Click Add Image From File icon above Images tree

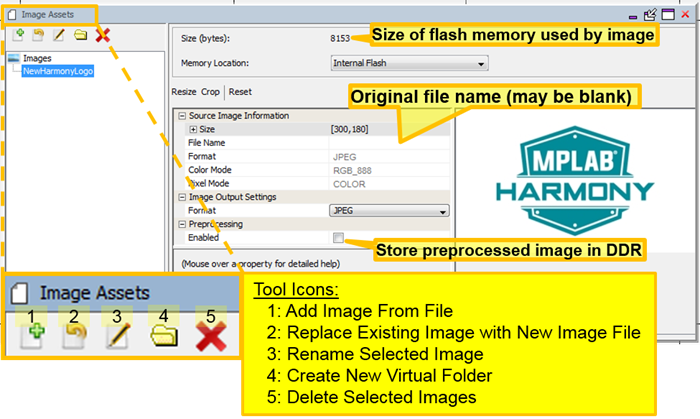coord(19,35)
